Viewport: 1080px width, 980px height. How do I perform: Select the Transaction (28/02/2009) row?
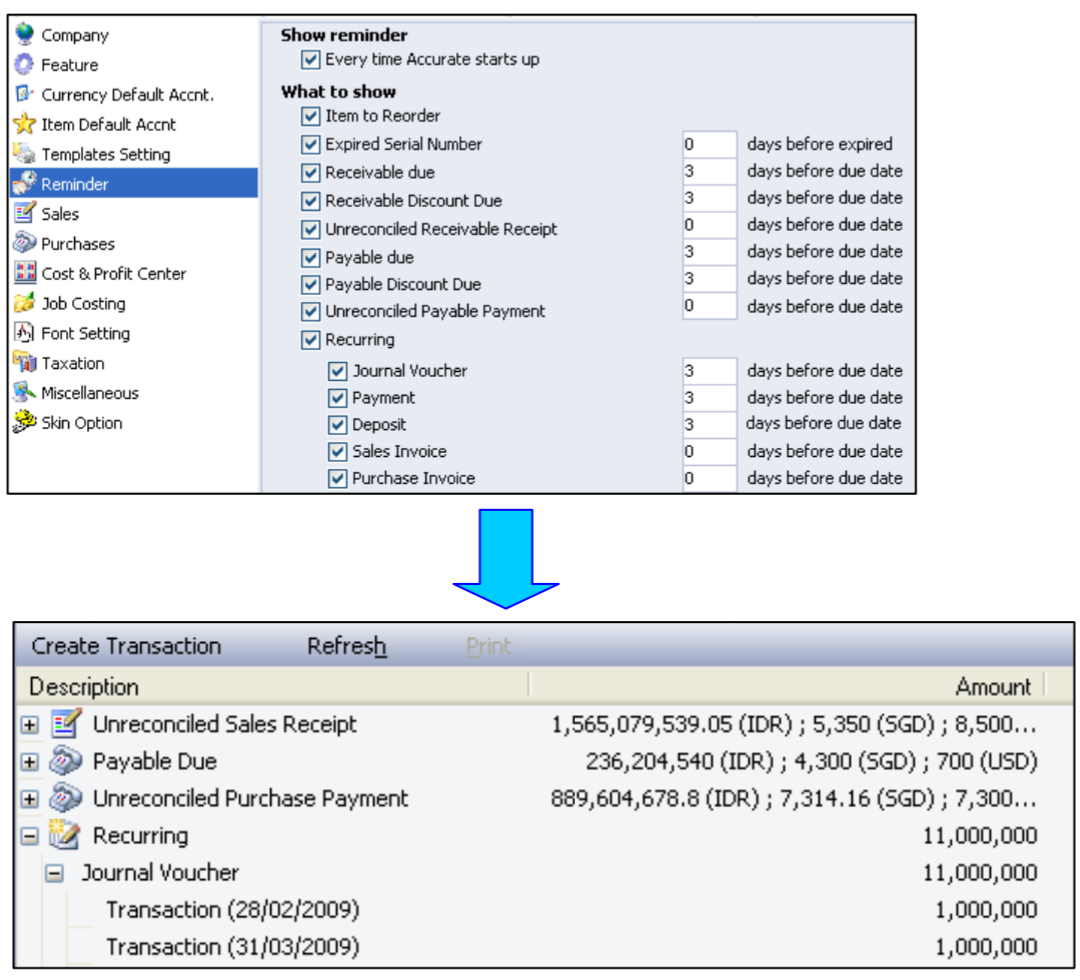tap(232, 910)
